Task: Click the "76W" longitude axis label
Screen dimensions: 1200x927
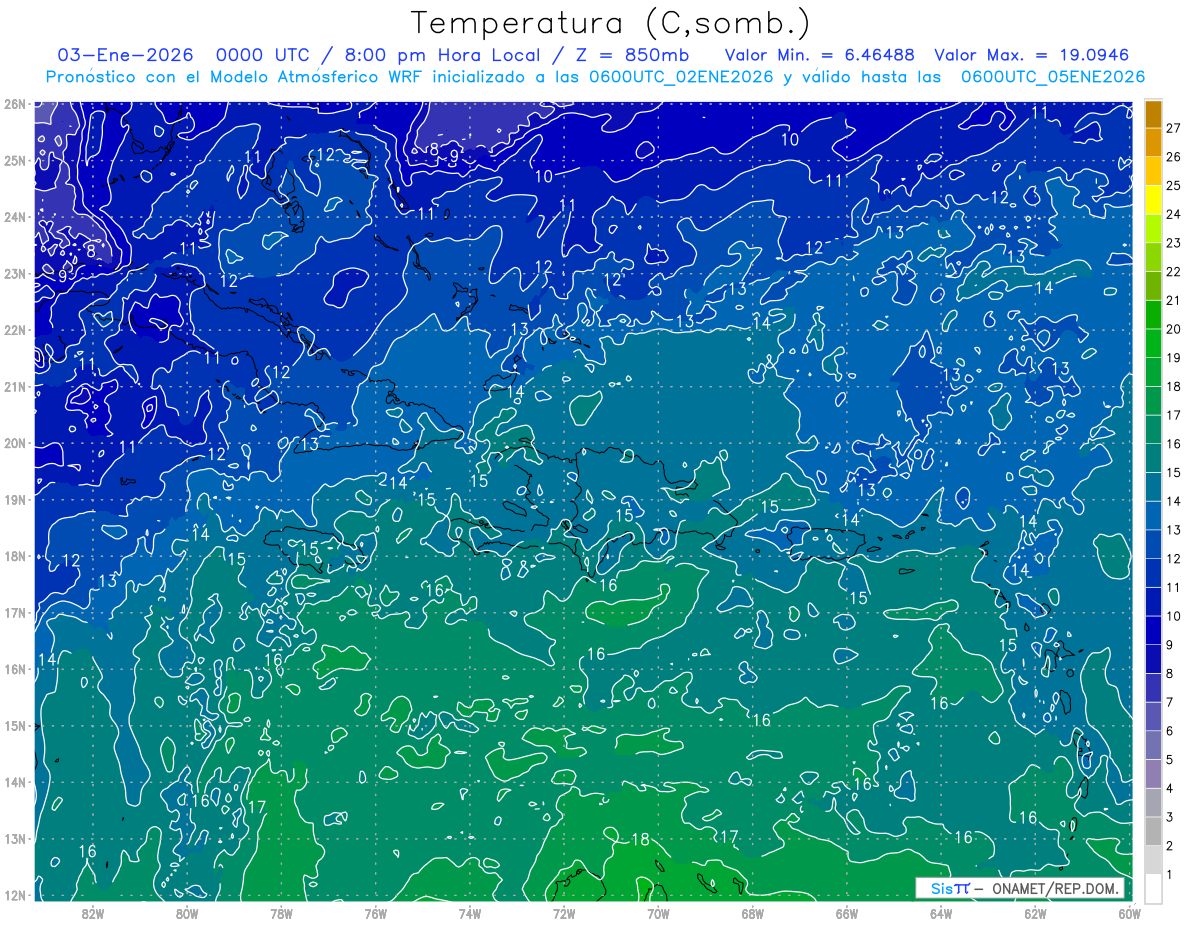Action: point(376,913)
